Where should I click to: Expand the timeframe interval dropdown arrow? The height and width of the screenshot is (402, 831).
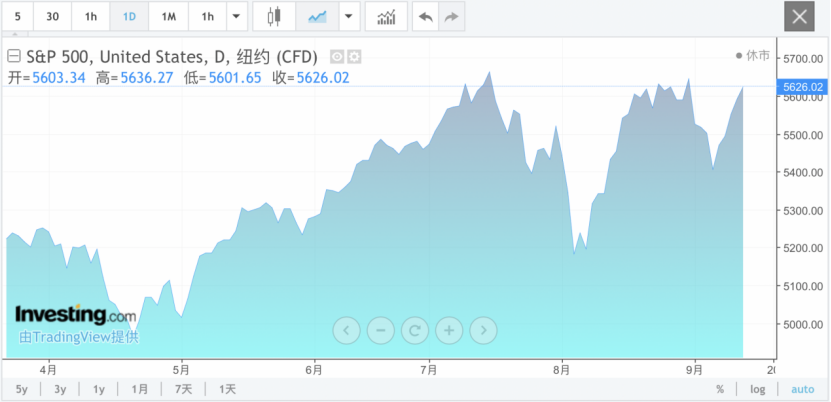[236, 17]
